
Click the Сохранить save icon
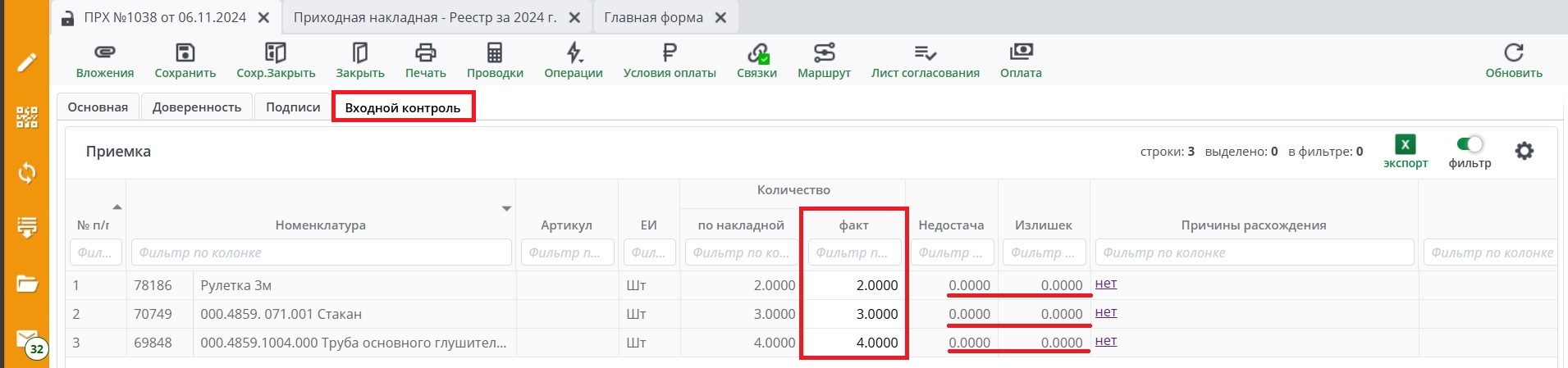tap(185, 53)
